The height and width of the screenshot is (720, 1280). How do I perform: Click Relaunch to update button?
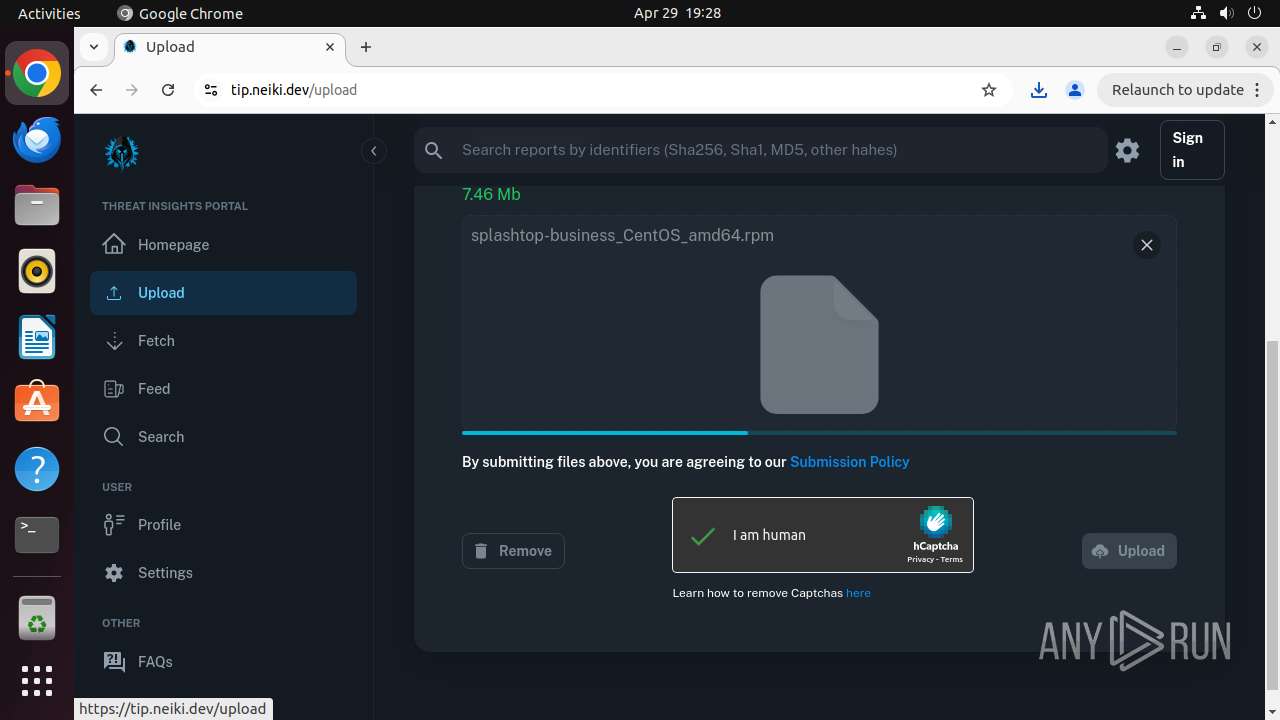click(1178, 90)
